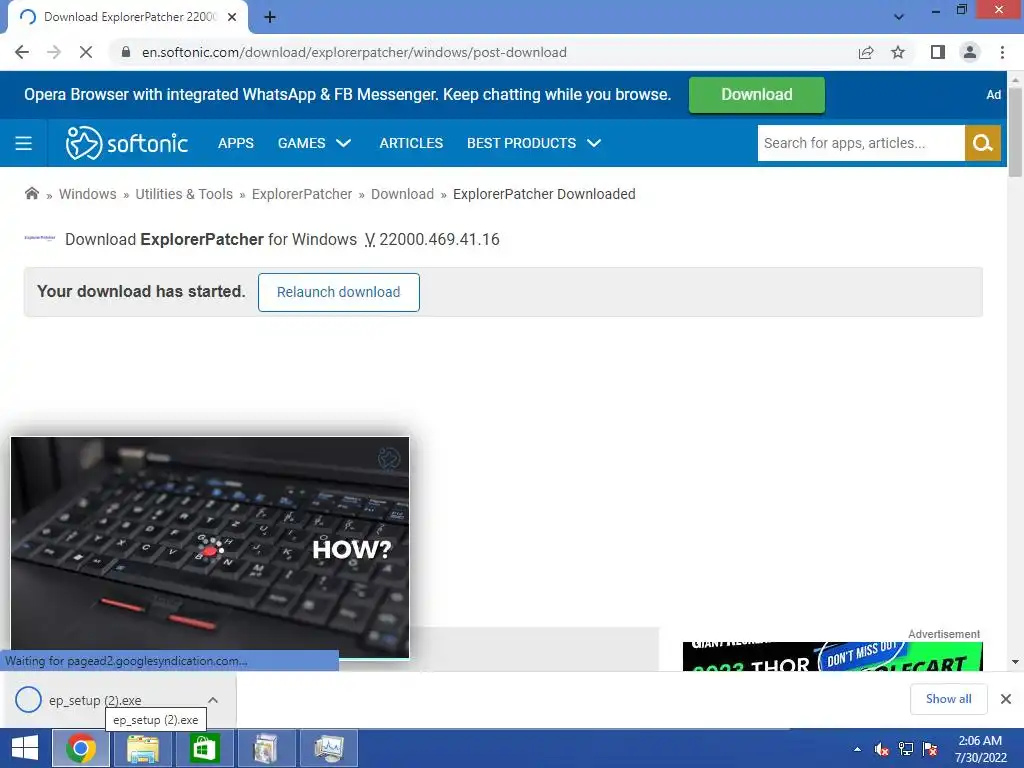1024x768 pixels.
Task: Open Action Center flag icon
Action: point(930,749)
